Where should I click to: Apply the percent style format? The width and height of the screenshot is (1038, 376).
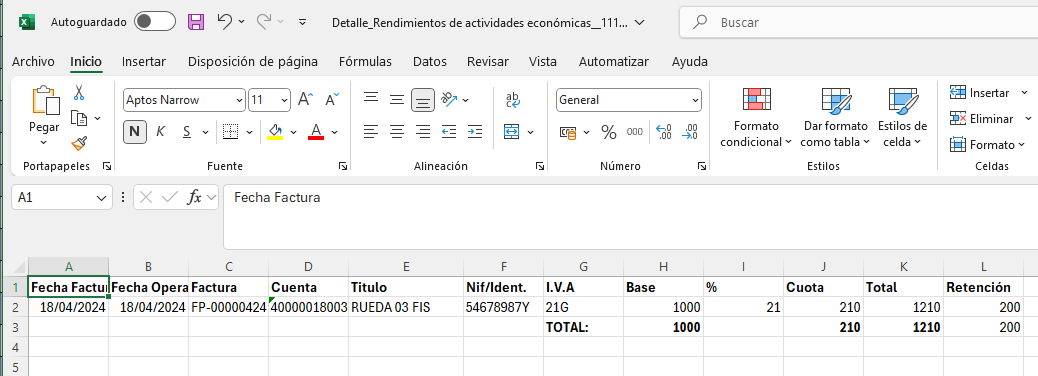click(x=608, y=132)
